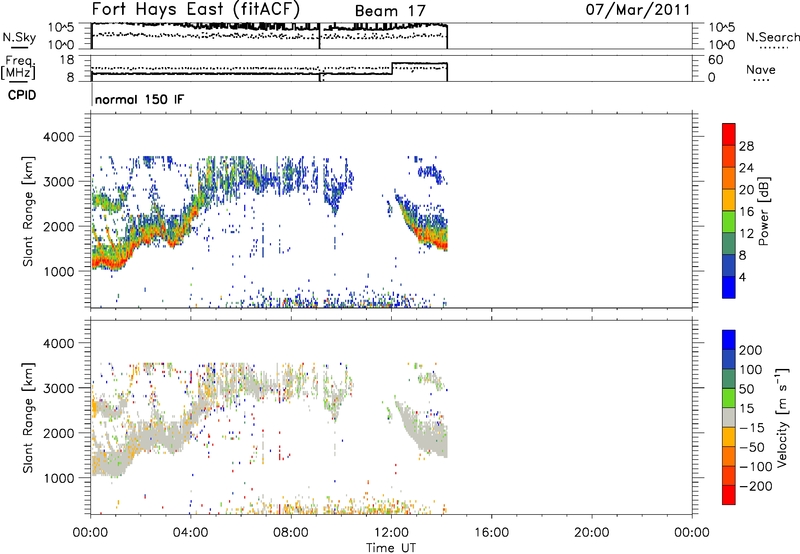Click the date '07/Mar/2011'
Image resolution: width=800 pixels, height=554 pixels.
pyautogui.click(x=638, y=10)
